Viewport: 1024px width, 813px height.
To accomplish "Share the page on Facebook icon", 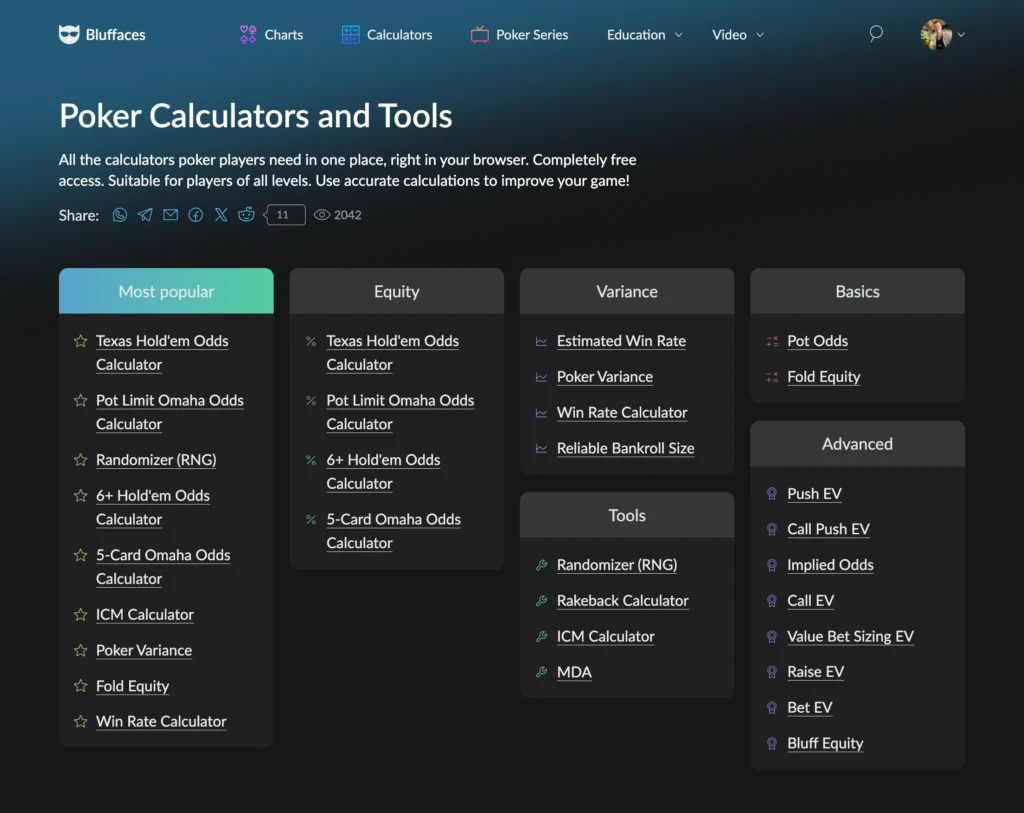I will point(196,215).
